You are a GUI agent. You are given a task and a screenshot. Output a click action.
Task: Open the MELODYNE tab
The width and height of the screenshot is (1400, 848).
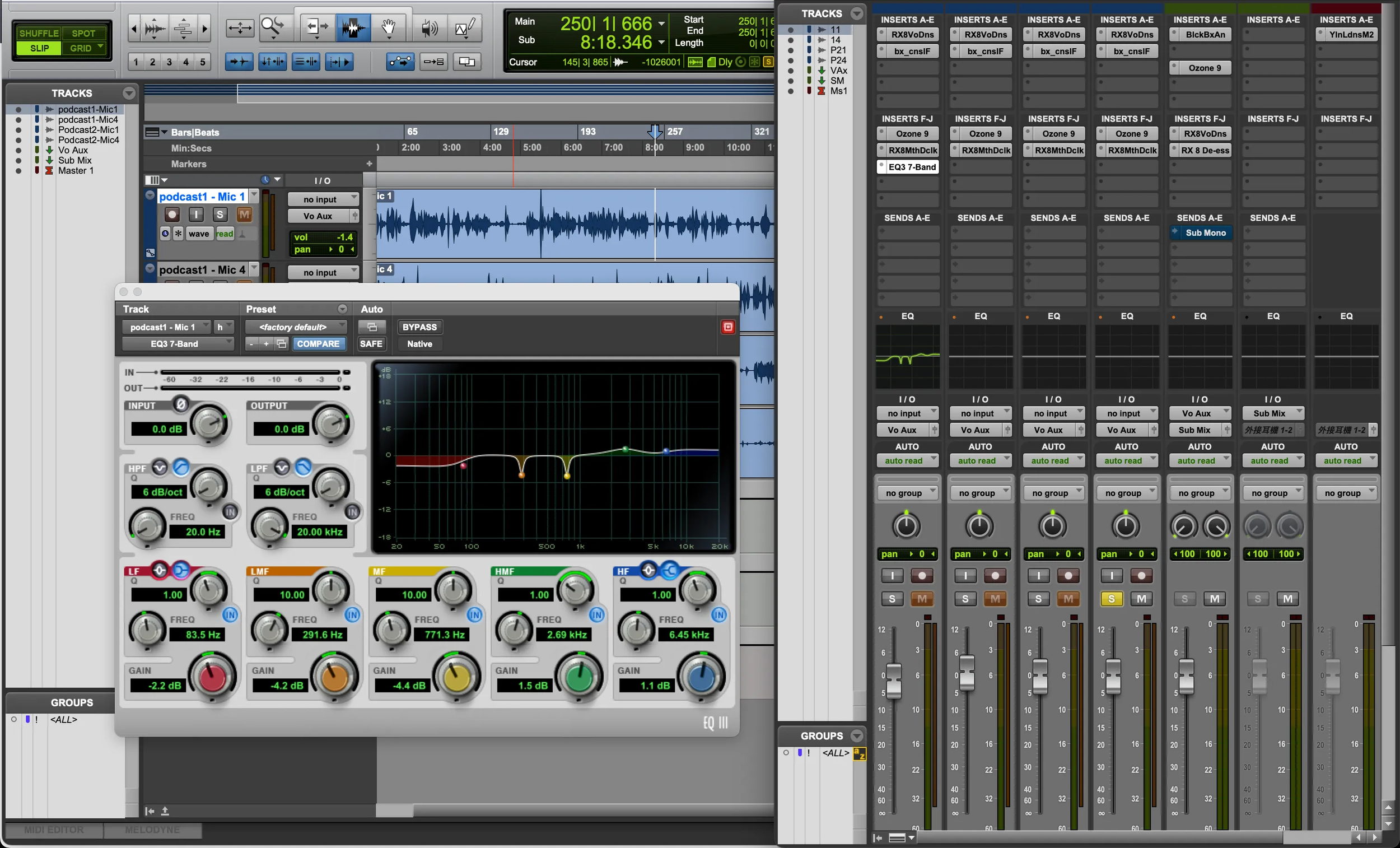[x=152, y=830]
